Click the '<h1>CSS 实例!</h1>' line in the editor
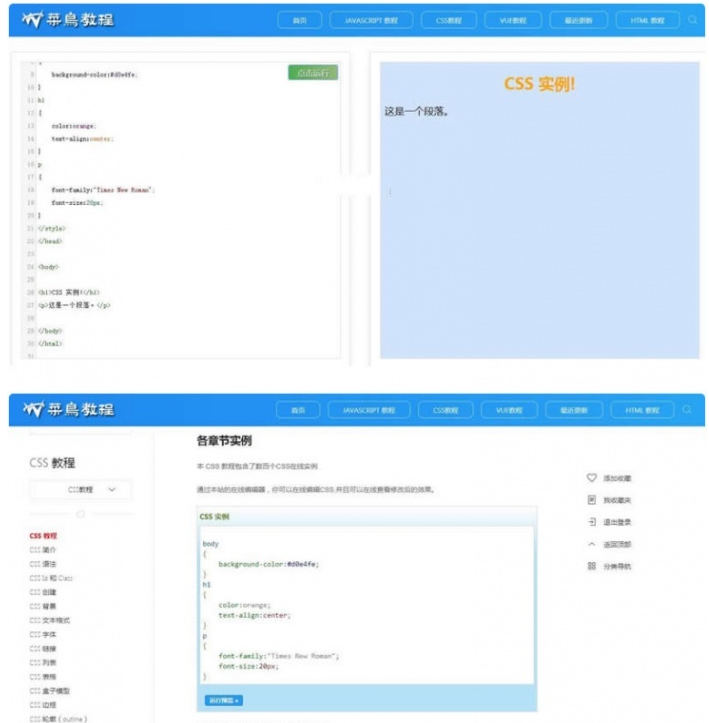 [x=69, y=292]
